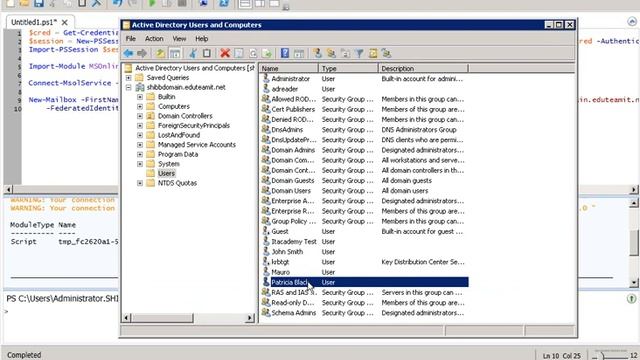
Task: Expand the System container
Action: click(140, 164)
